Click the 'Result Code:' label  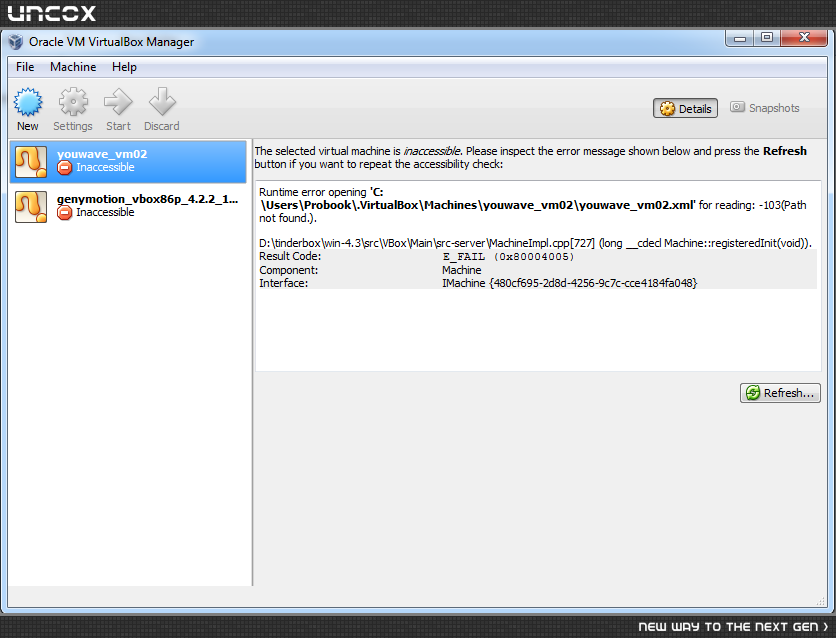click(x=290, y=256)
